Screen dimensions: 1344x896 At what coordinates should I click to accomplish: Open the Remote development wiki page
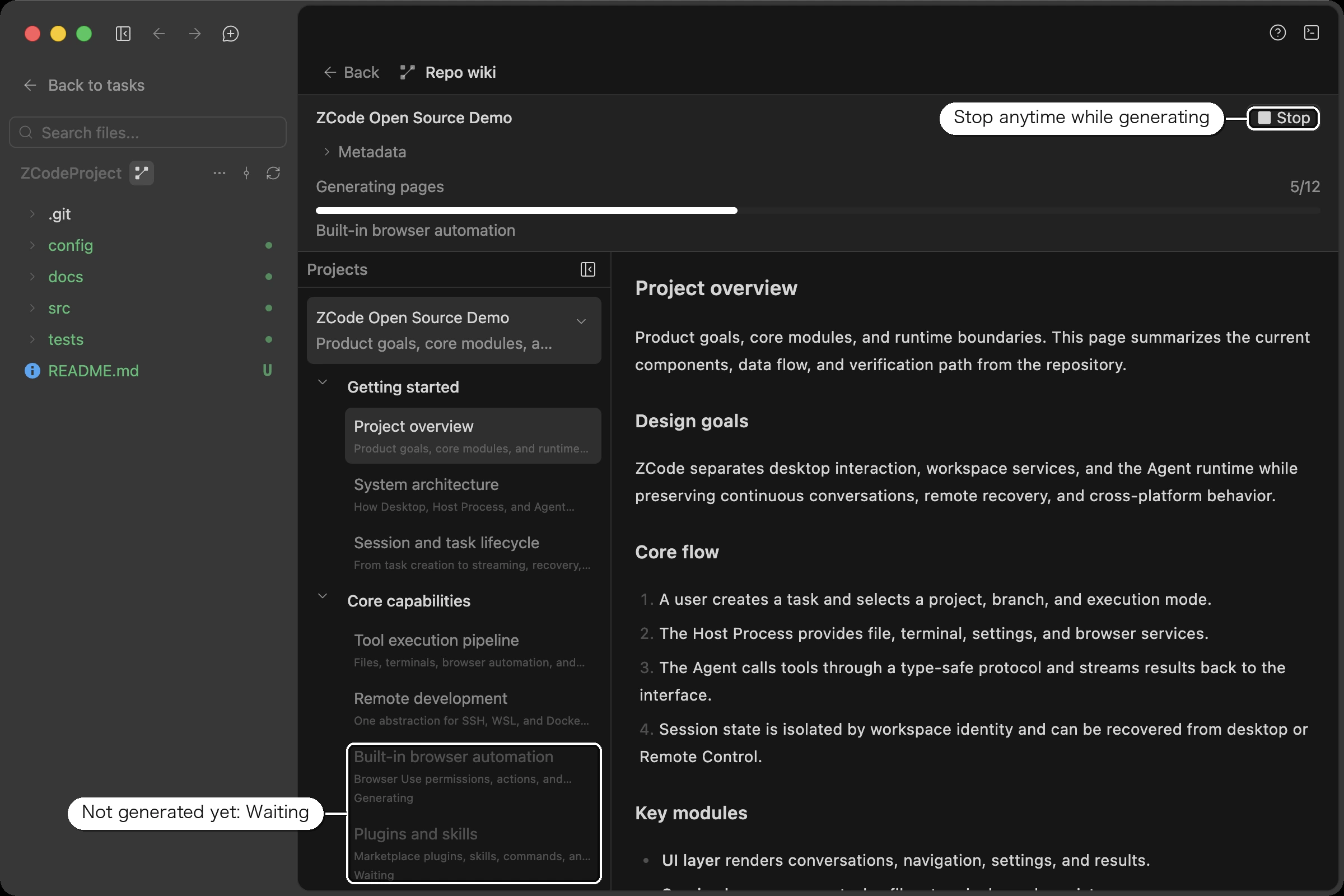click(473, 708)
